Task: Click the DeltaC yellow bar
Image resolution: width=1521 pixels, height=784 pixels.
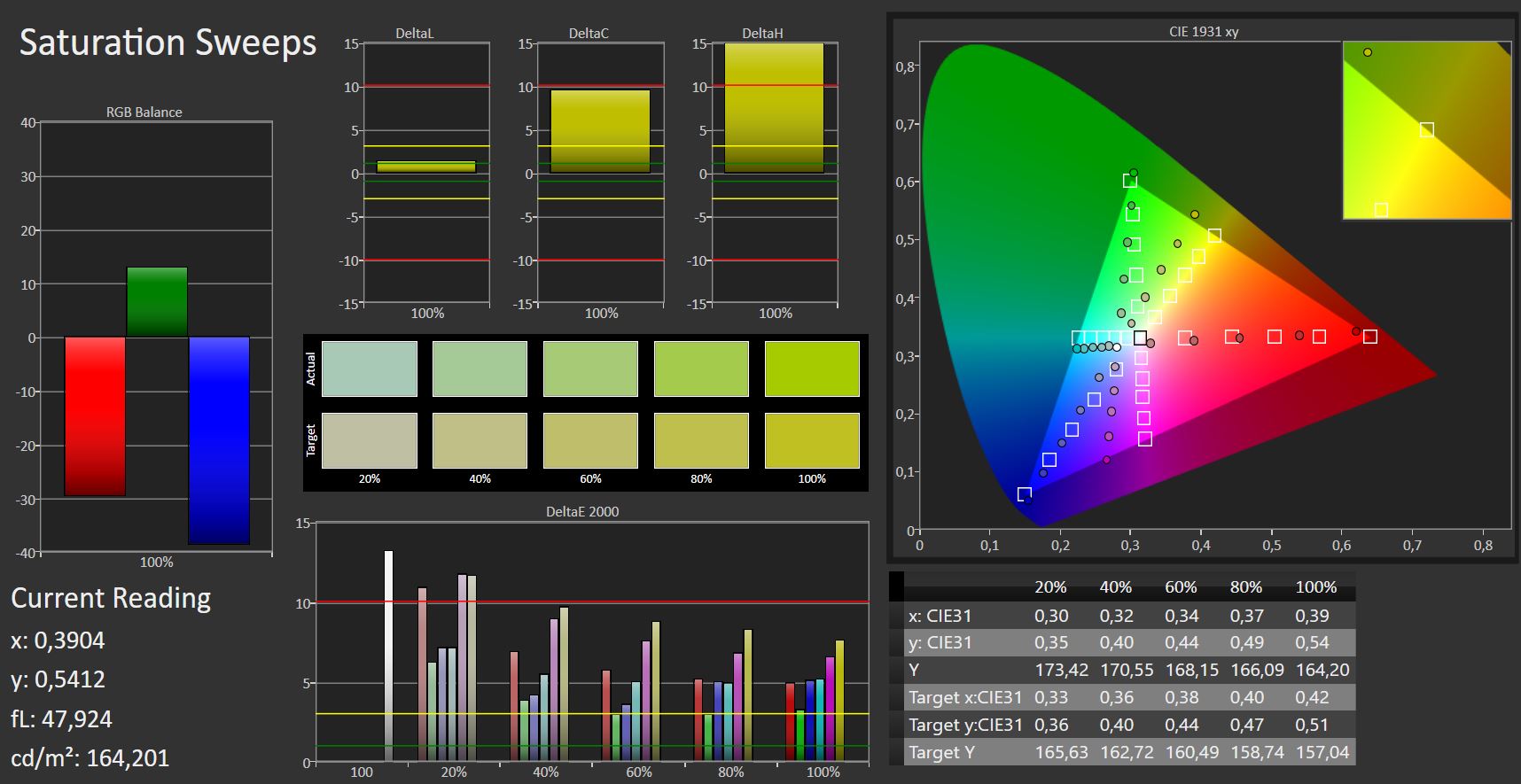Action: [x=600, y=131]
